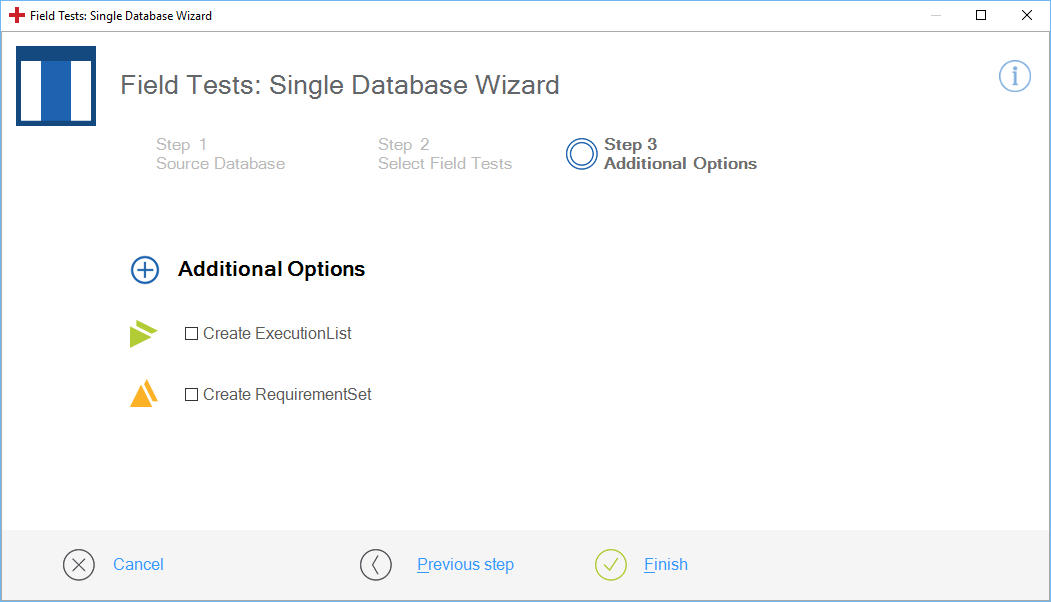Screen dimensions: 1051x602
Task: Tick the Create RequirementSet checkbox
Action: click(x=192, y=395)
